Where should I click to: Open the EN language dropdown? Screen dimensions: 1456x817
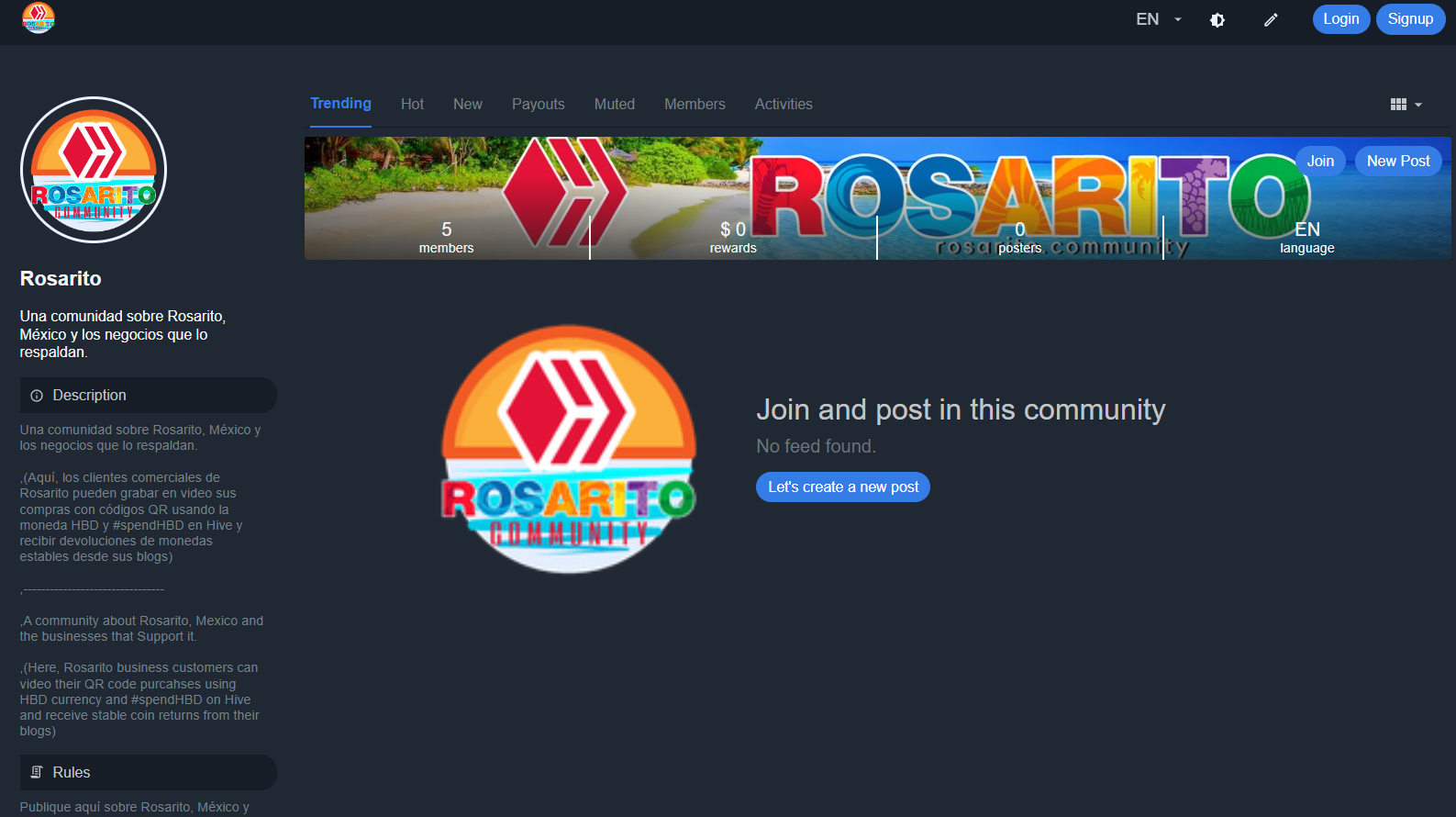[1159, 19]
